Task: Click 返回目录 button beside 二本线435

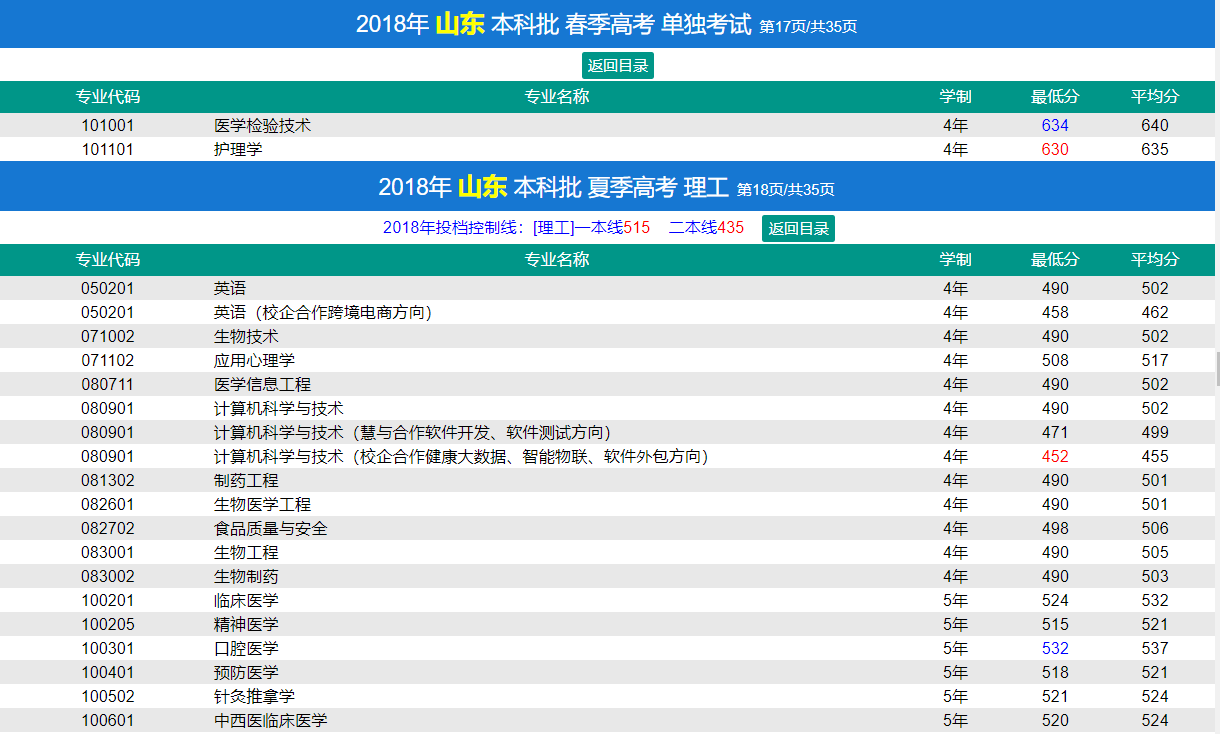Action: (x=798, y=228)
